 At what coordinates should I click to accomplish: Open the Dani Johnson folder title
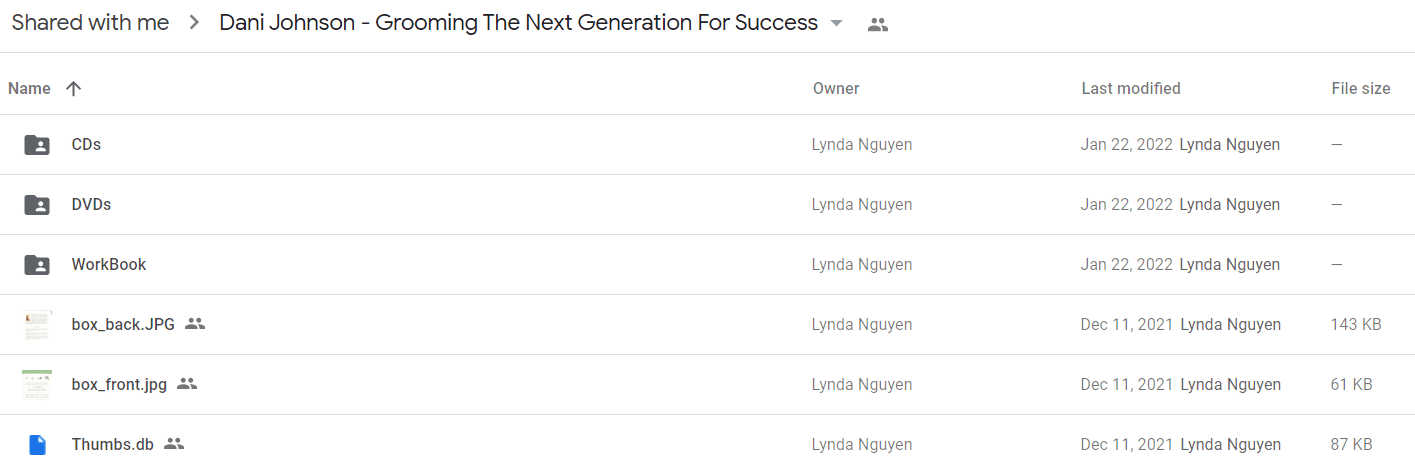coord(519,23)
